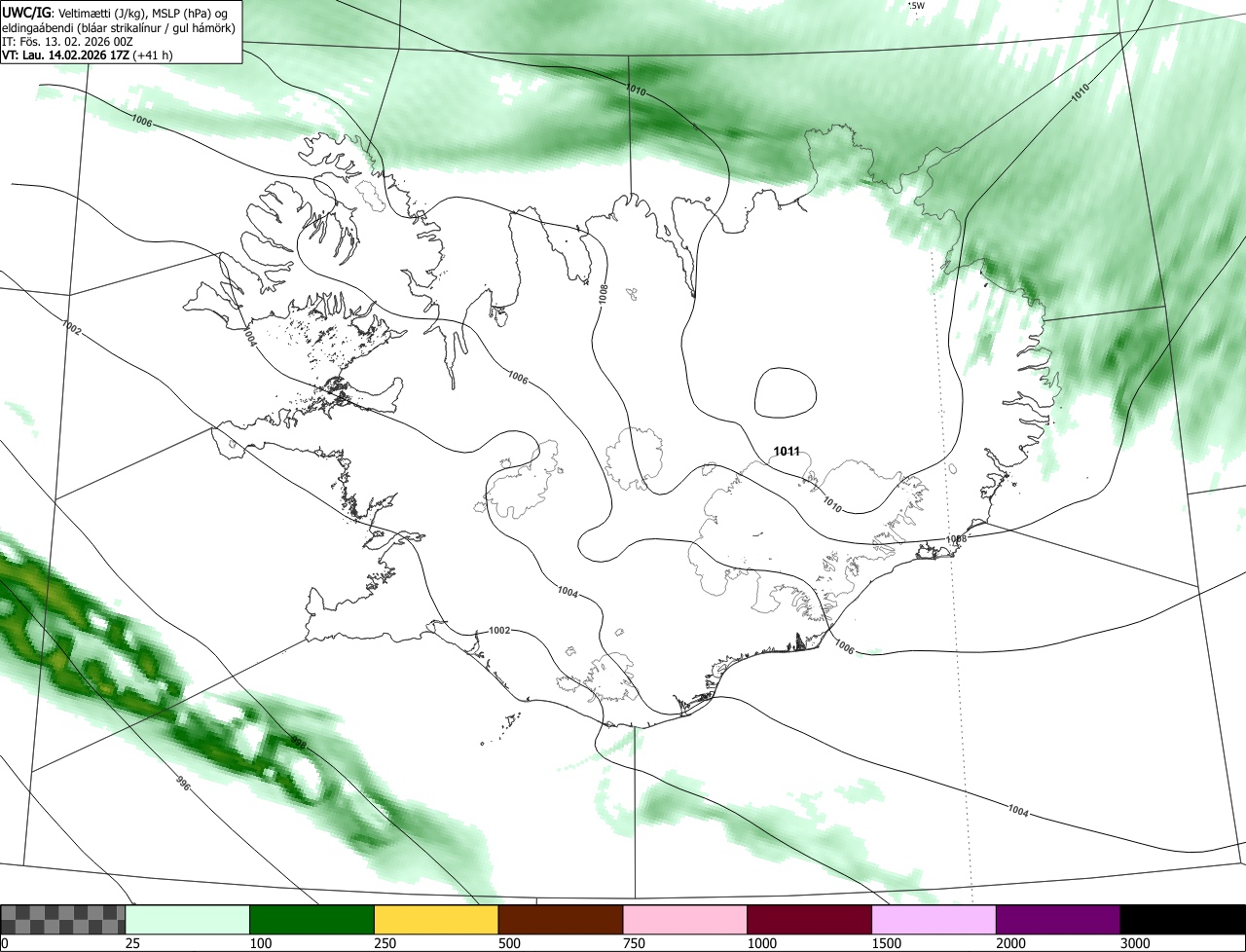Image resolution: width=1246 pixels, height=952 pixels.
Task: Click the dark purple 2000–3000 legend swatch
Action: [x=1058, y=920]
